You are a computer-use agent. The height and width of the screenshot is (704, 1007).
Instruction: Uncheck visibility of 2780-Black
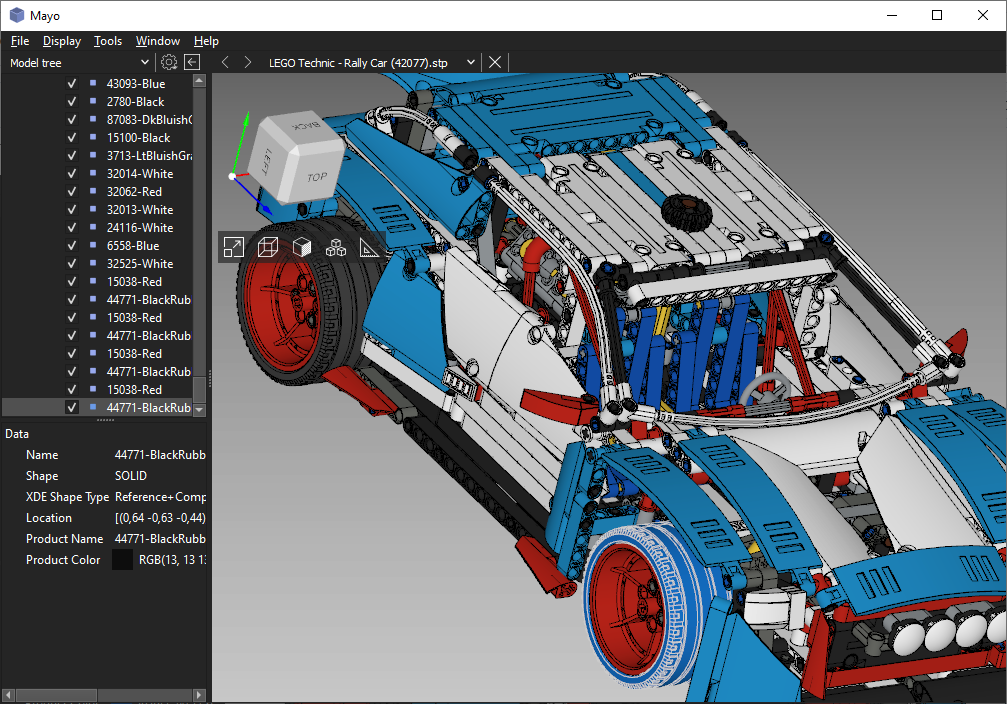(x=72, y=101)
